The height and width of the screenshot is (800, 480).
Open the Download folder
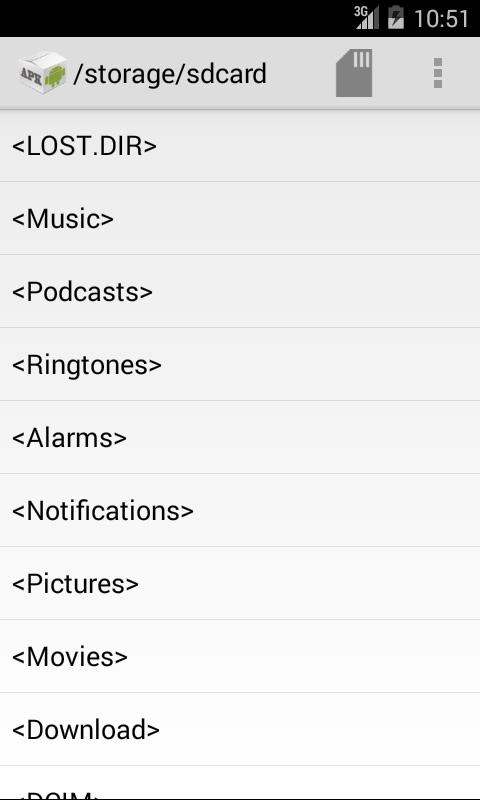tap(240, 729)
